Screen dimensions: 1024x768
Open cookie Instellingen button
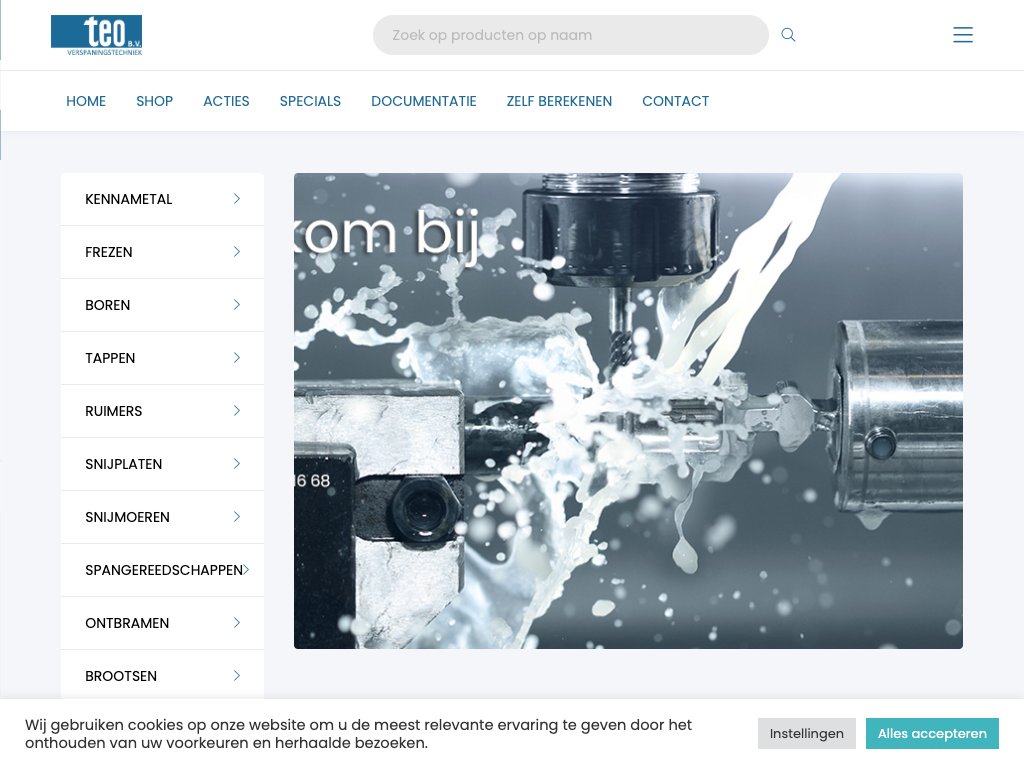click(806, 733)
